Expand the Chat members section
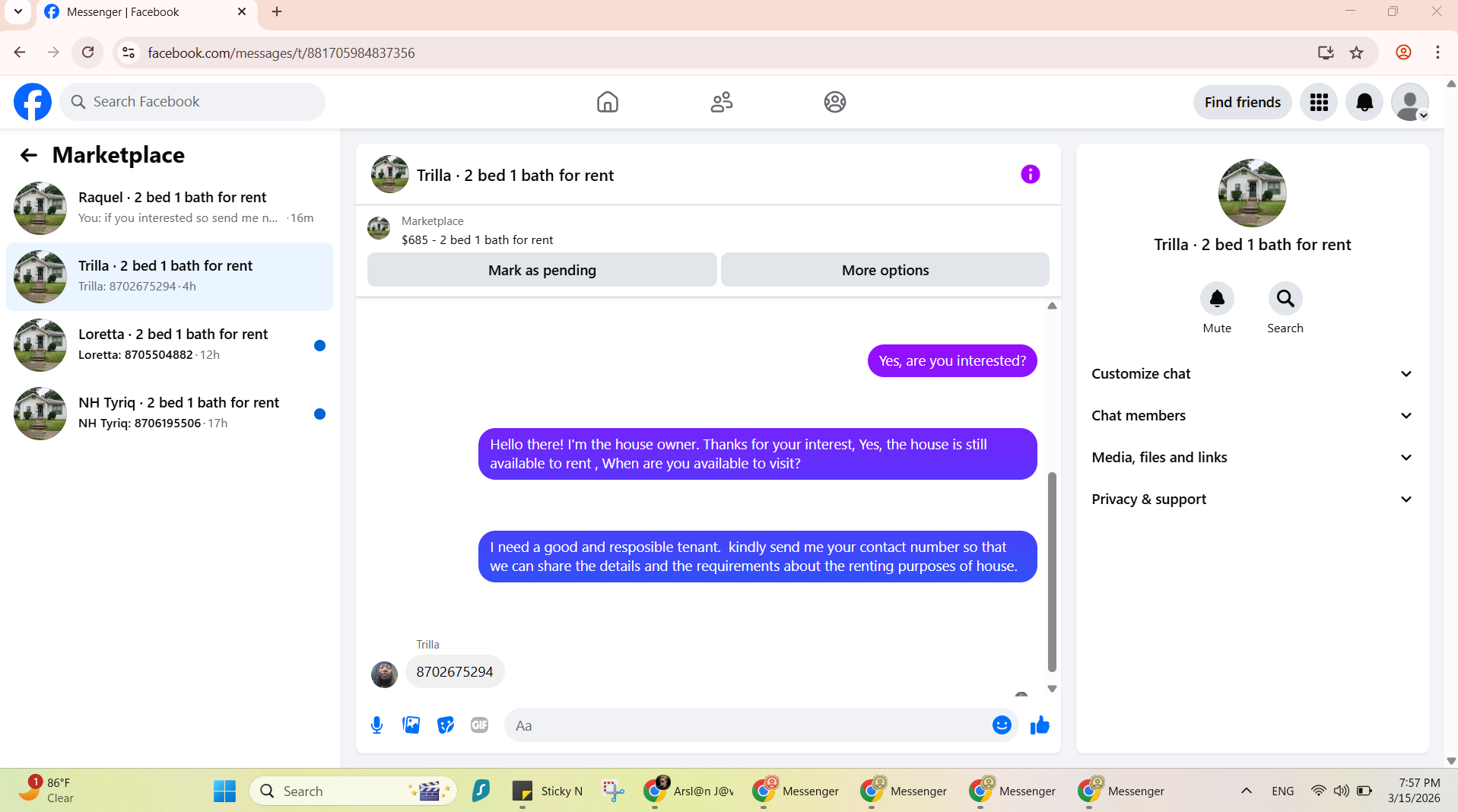The width and height of the screenshot is (1458, 812). click(x=1252, y=416)
